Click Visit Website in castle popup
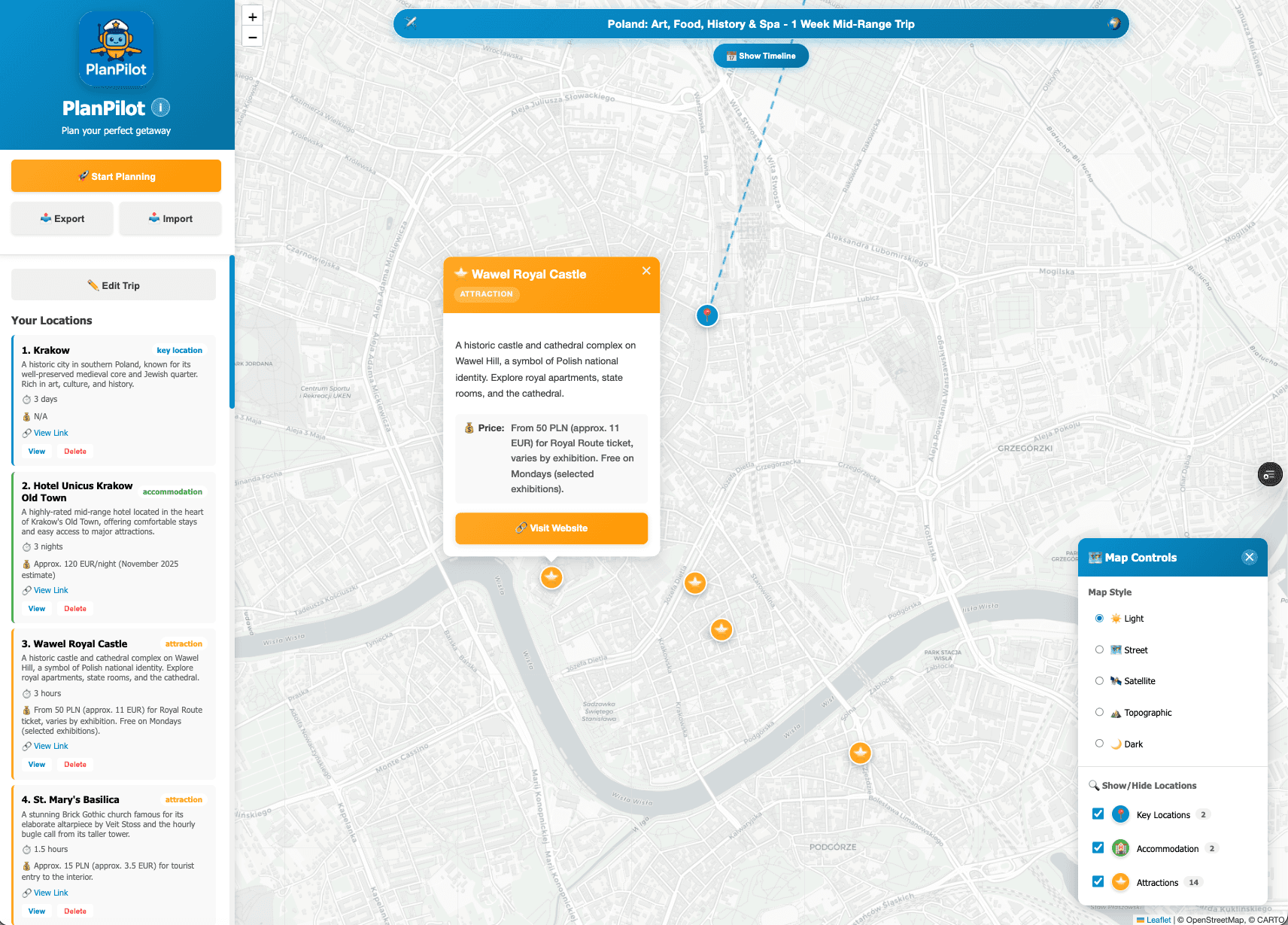The width and height of the screenshot is (1288, 925). 551,528
